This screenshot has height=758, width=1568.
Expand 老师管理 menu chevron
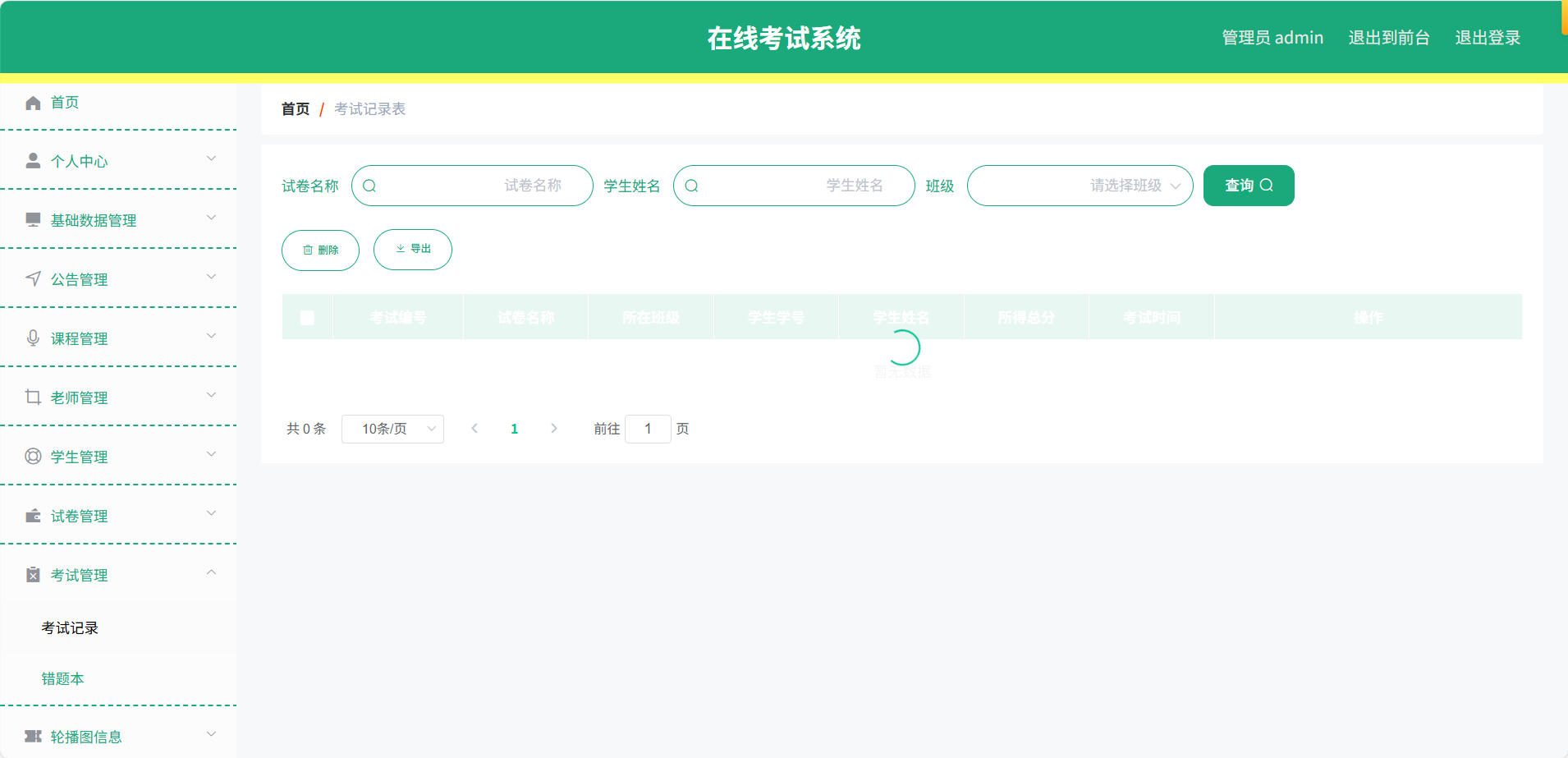tap(211, 395)
